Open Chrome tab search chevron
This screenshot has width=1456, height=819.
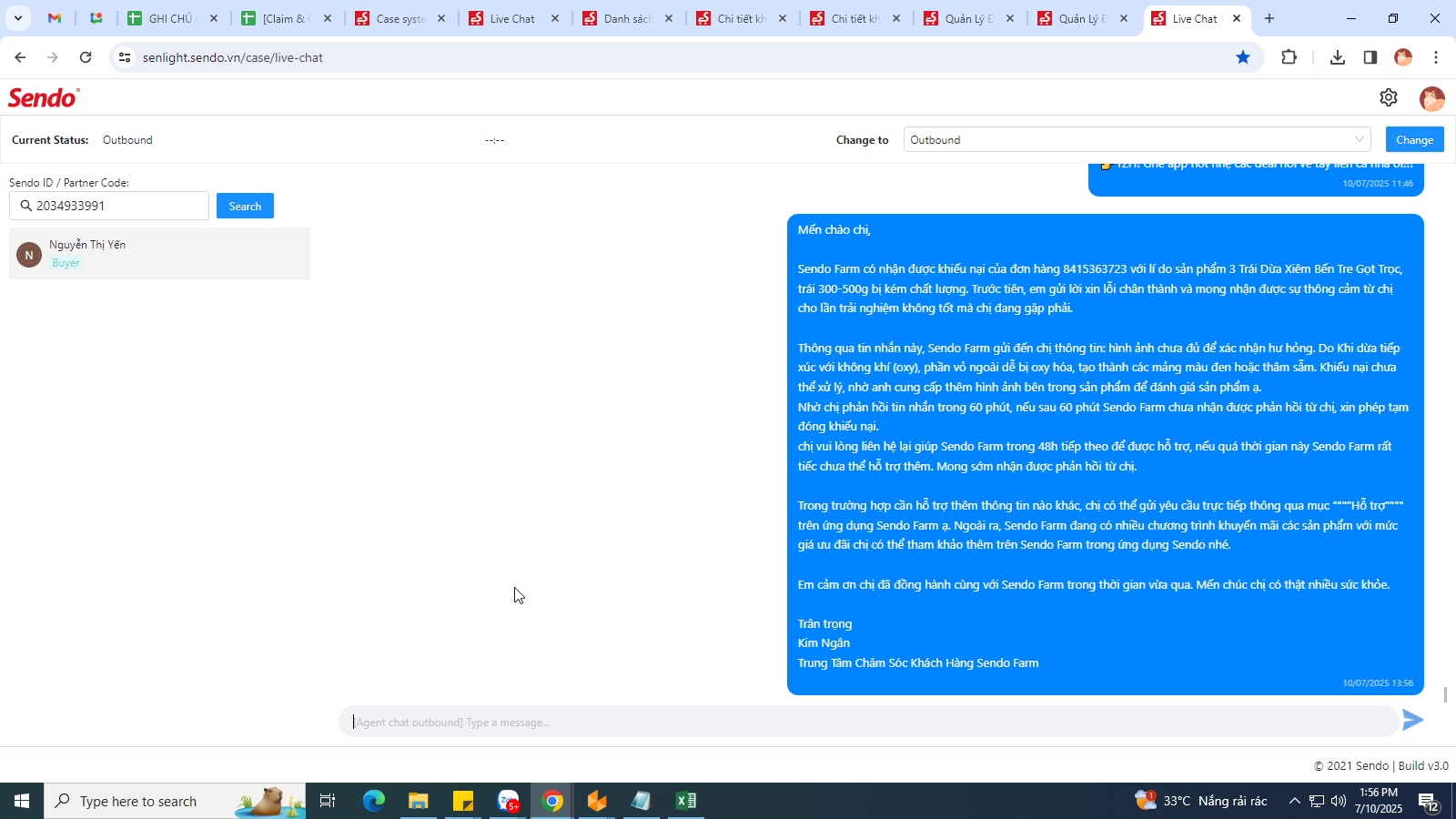click(x=18, y=18)
